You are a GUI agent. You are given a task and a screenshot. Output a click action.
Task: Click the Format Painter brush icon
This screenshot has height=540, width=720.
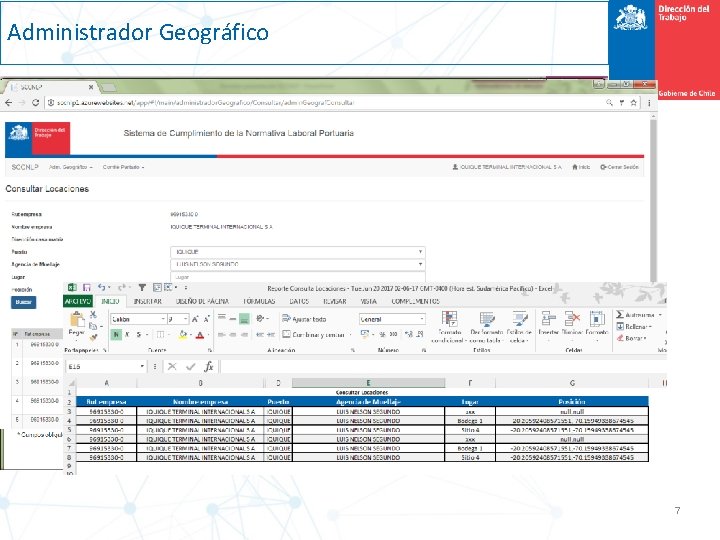pos(93,338)
